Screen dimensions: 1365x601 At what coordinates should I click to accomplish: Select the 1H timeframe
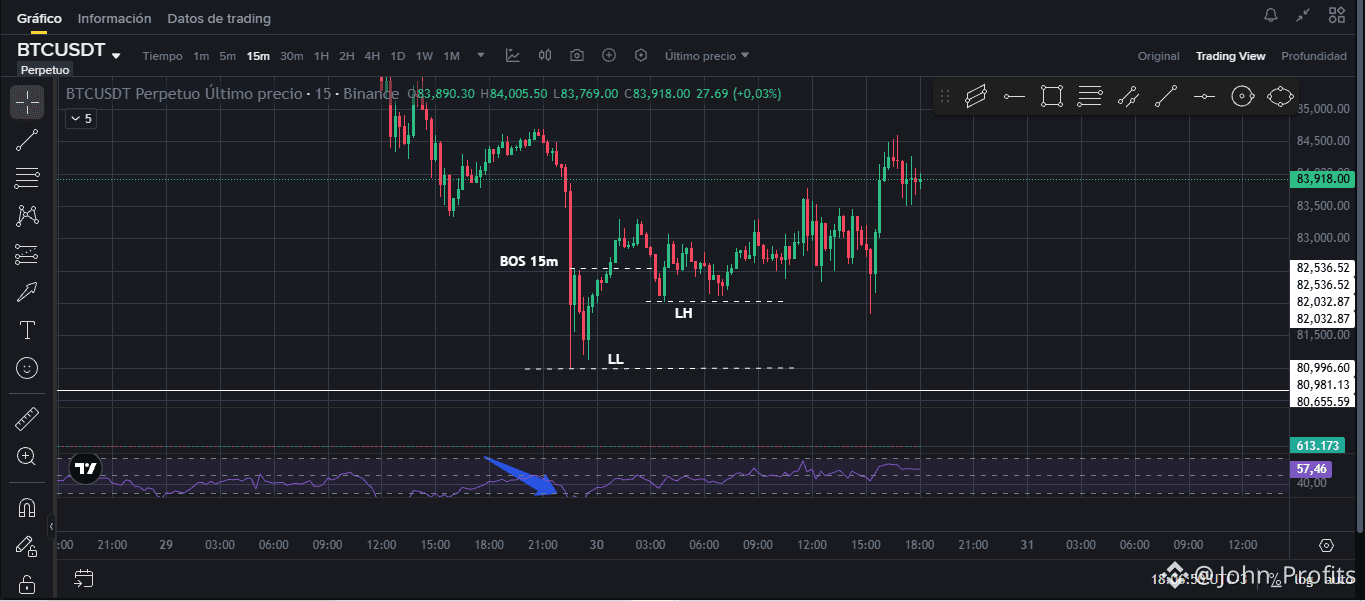click(321, 56)
